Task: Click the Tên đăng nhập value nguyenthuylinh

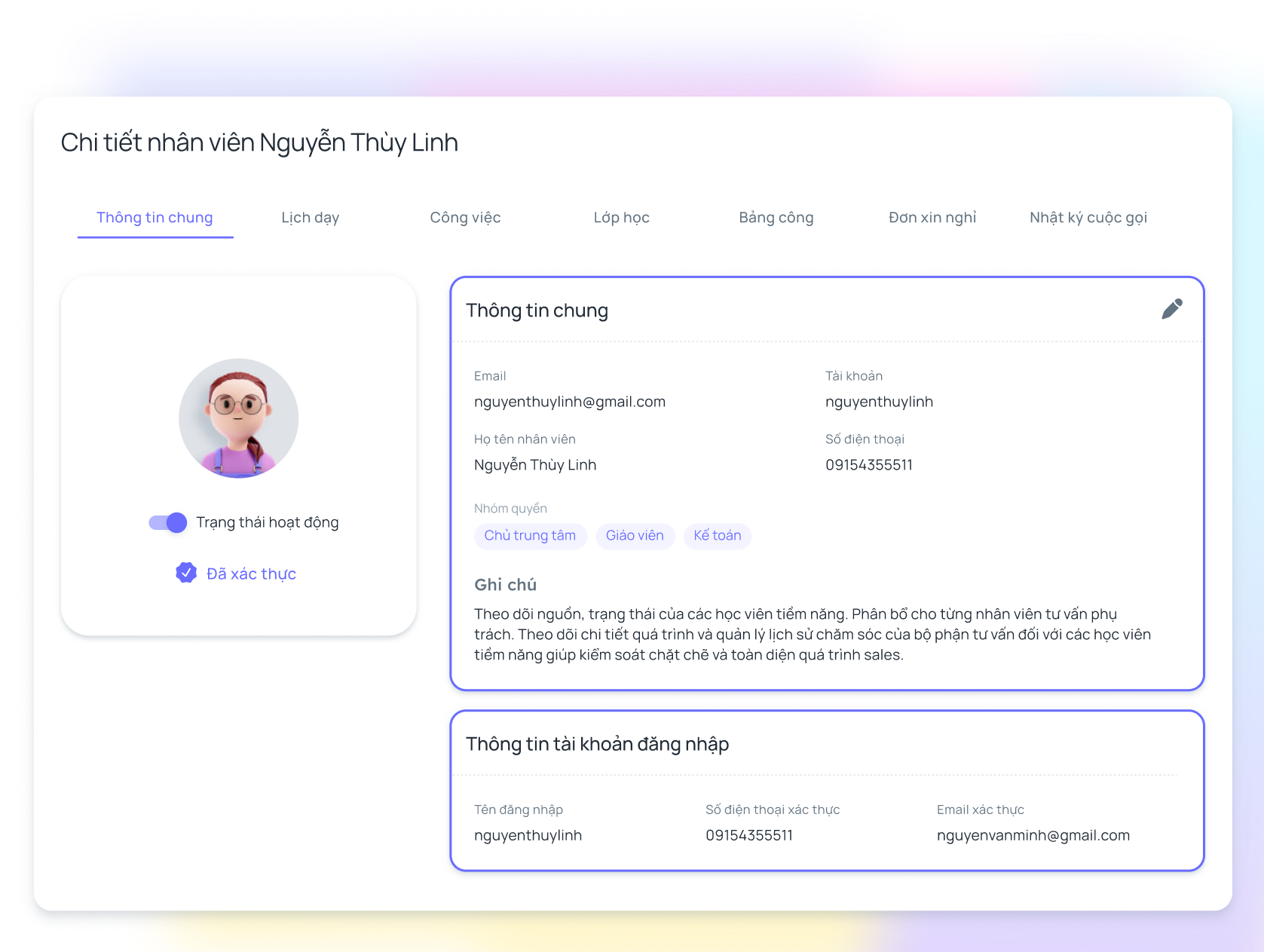Action: pos(528,835)
